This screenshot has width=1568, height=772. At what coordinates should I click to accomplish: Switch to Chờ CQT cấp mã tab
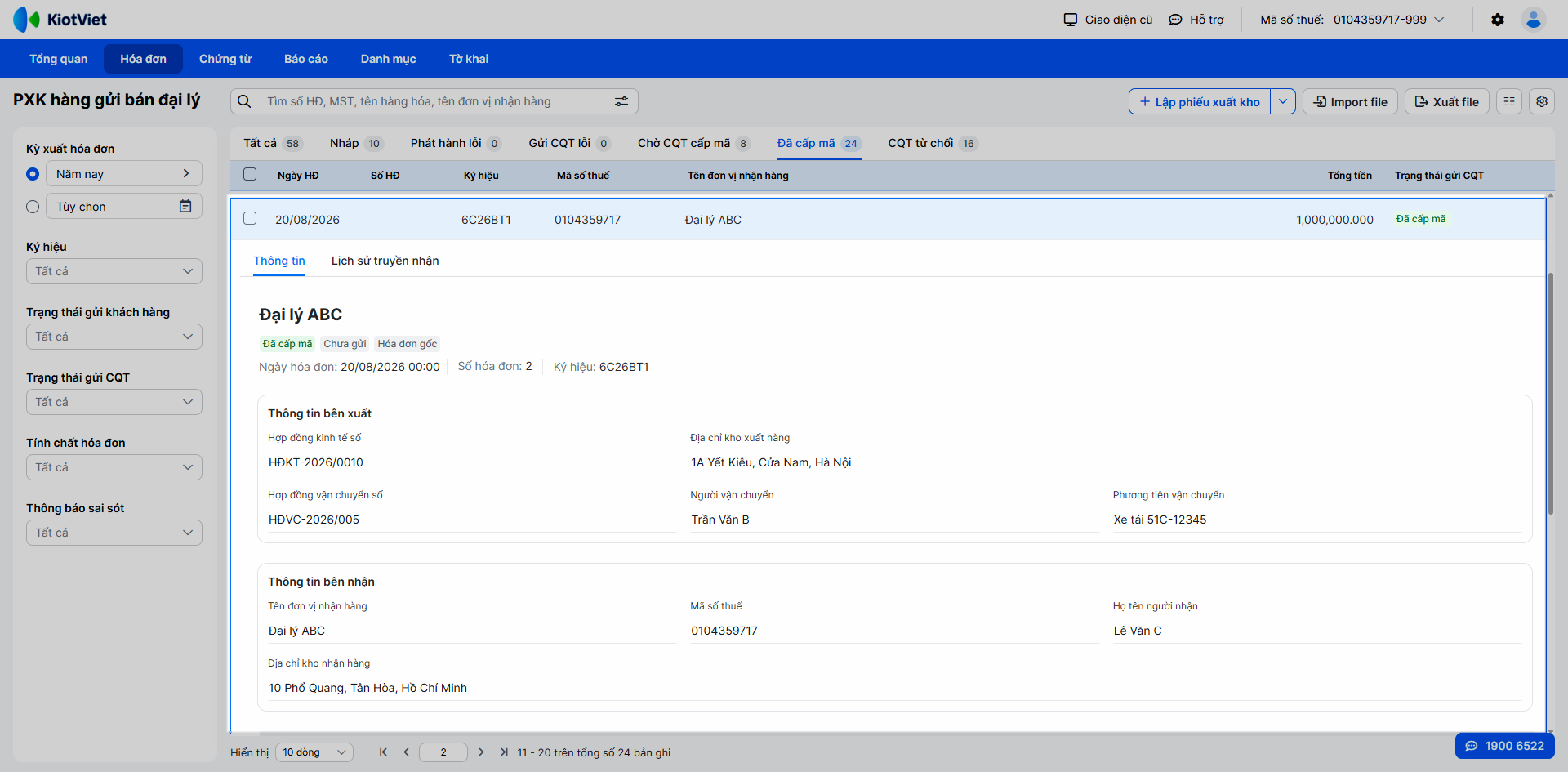click(693, 143)
